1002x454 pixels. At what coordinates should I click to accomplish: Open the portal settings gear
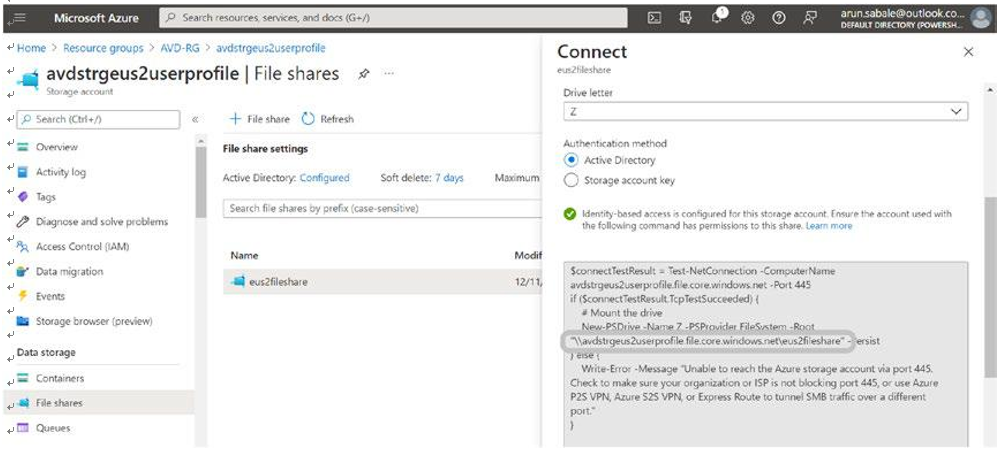click(748, 18)
